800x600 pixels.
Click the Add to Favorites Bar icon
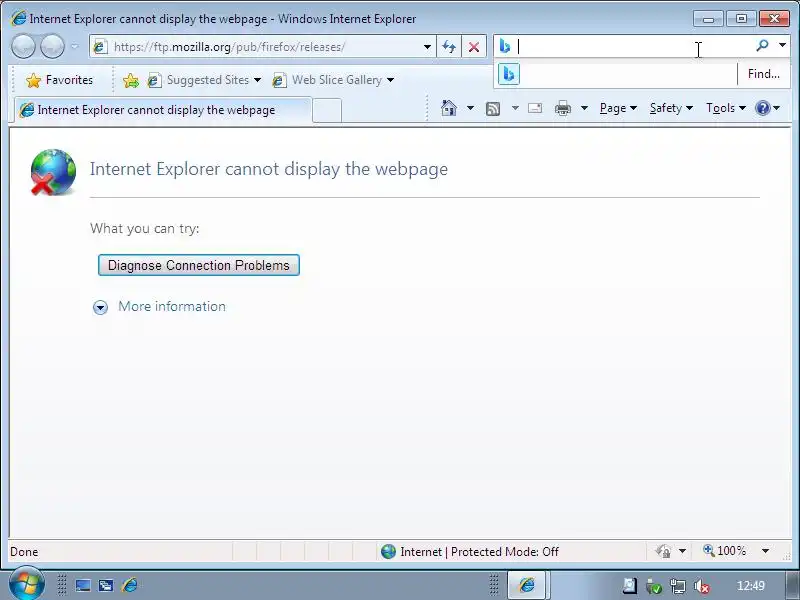tap(131, 80)
